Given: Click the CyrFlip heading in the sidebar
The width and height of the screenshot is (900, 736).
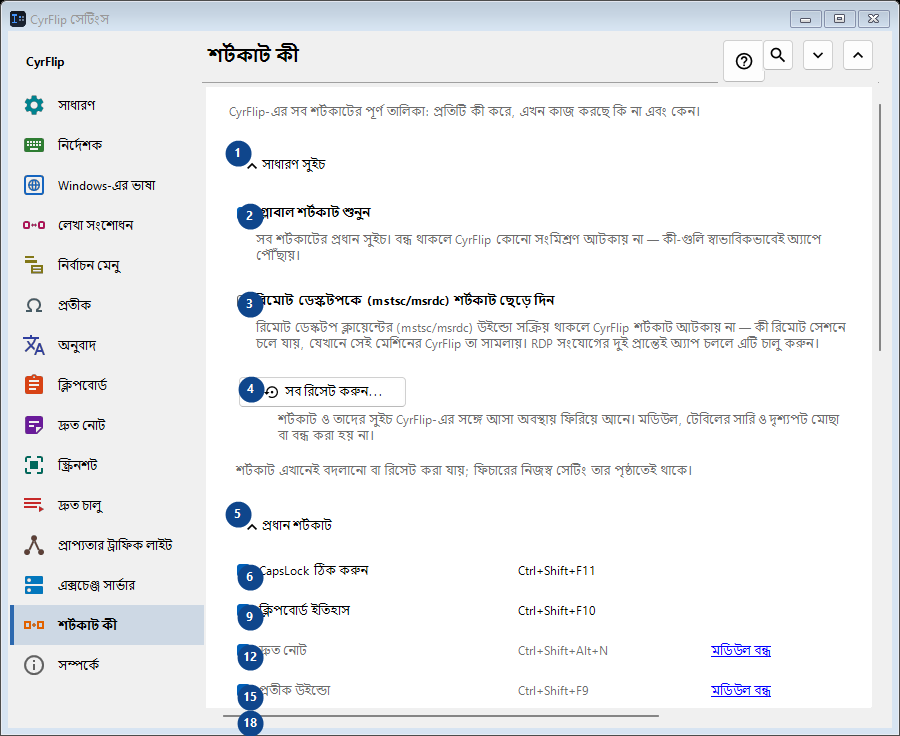Looking at the screenshot, I should coord(45,62).
